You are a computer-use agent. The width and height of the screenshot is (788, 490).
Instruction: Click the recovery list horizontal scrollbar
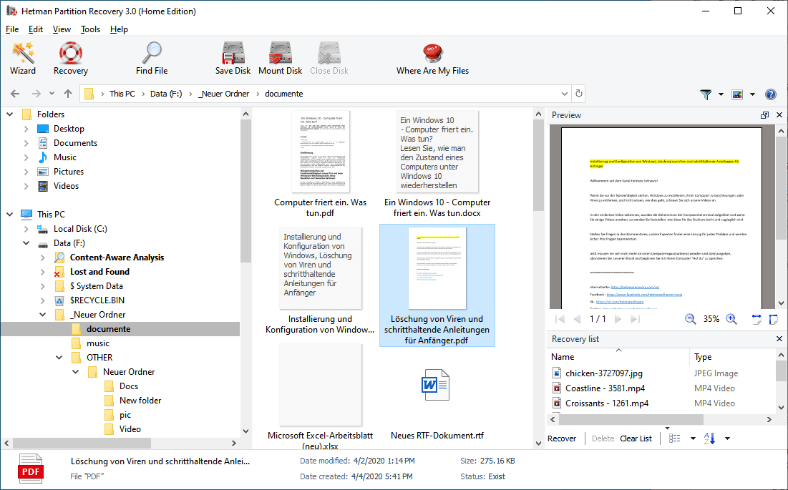tap(631, 419)
